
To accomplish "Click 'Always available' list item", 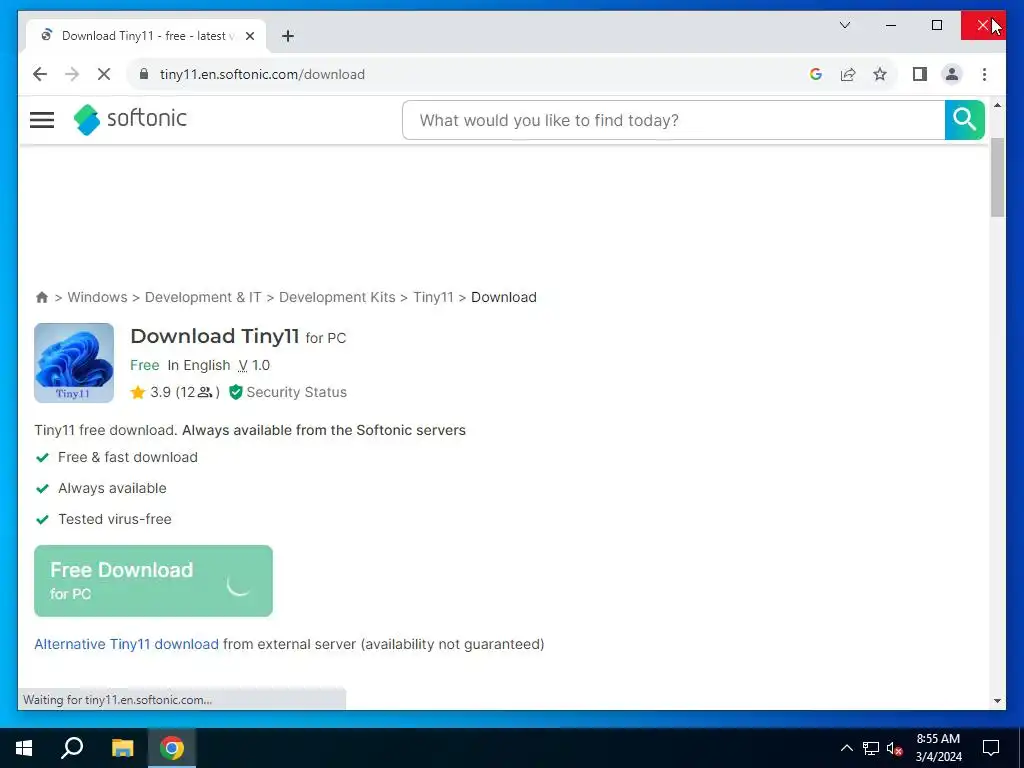I will 112,488.
